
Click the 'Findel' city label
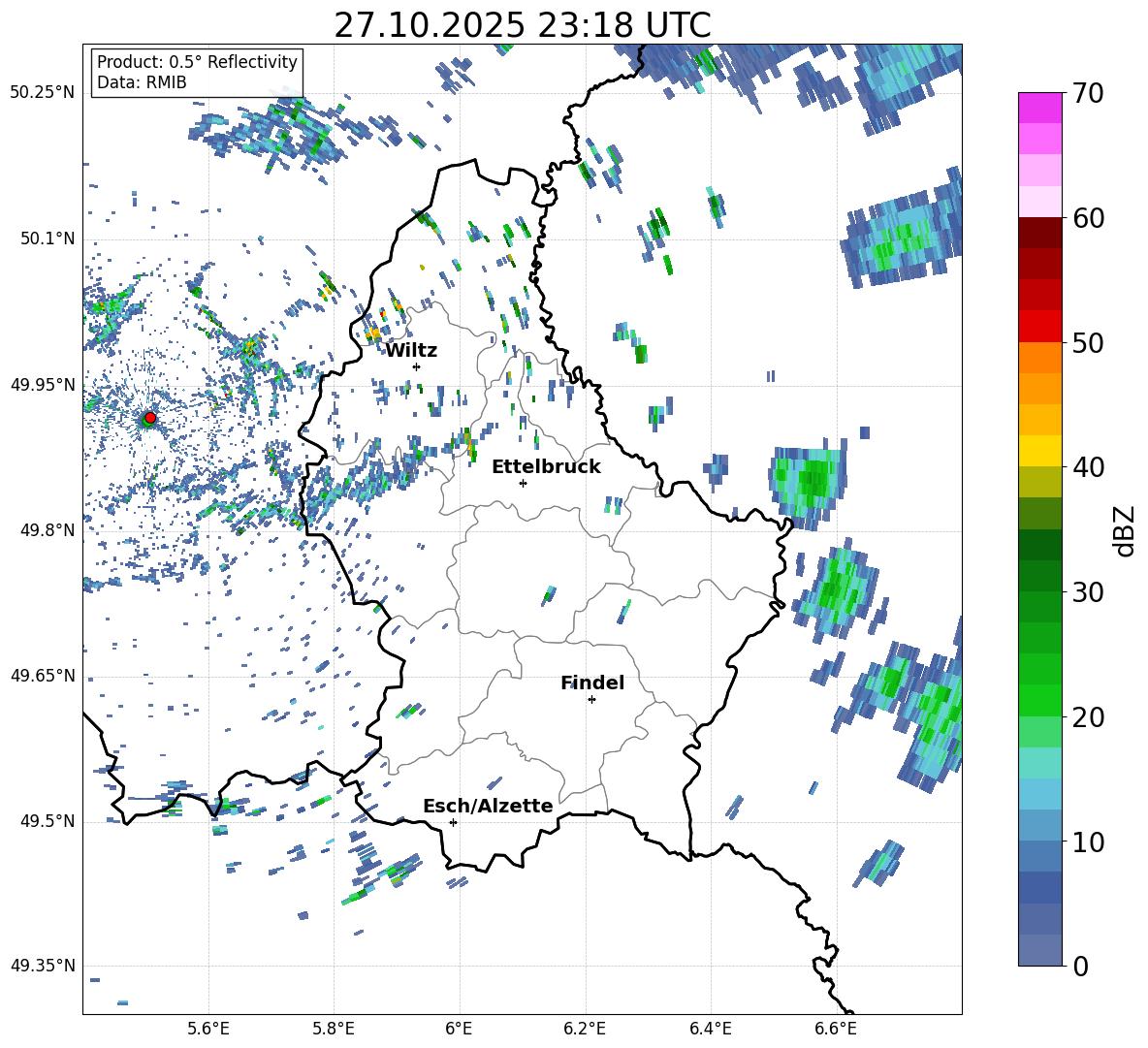click(592, 683)
